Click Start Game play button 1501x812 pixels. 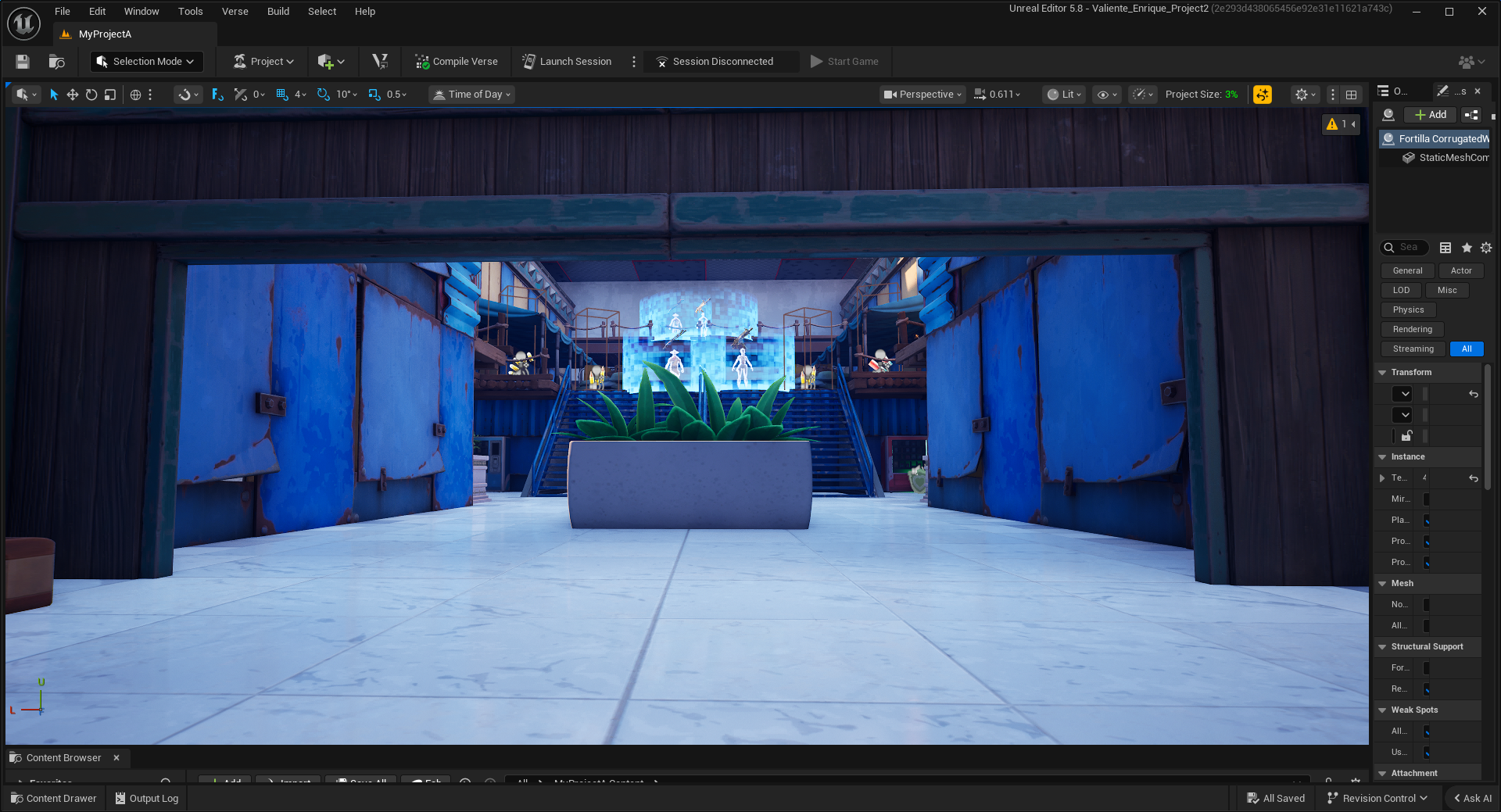pyautogui.click(x=844, y=62)
